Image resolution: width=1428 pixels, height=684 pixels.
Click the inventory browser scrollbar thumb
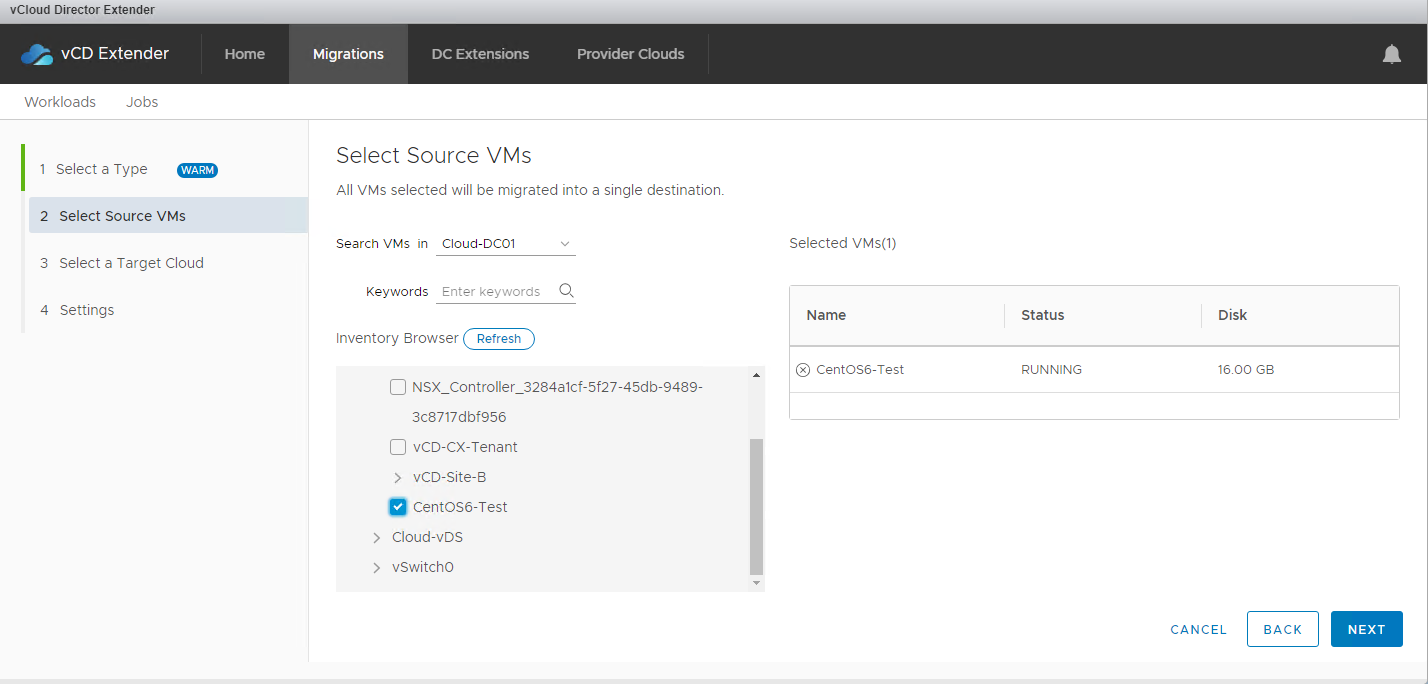pyautogui.click(x=756, y=505)
